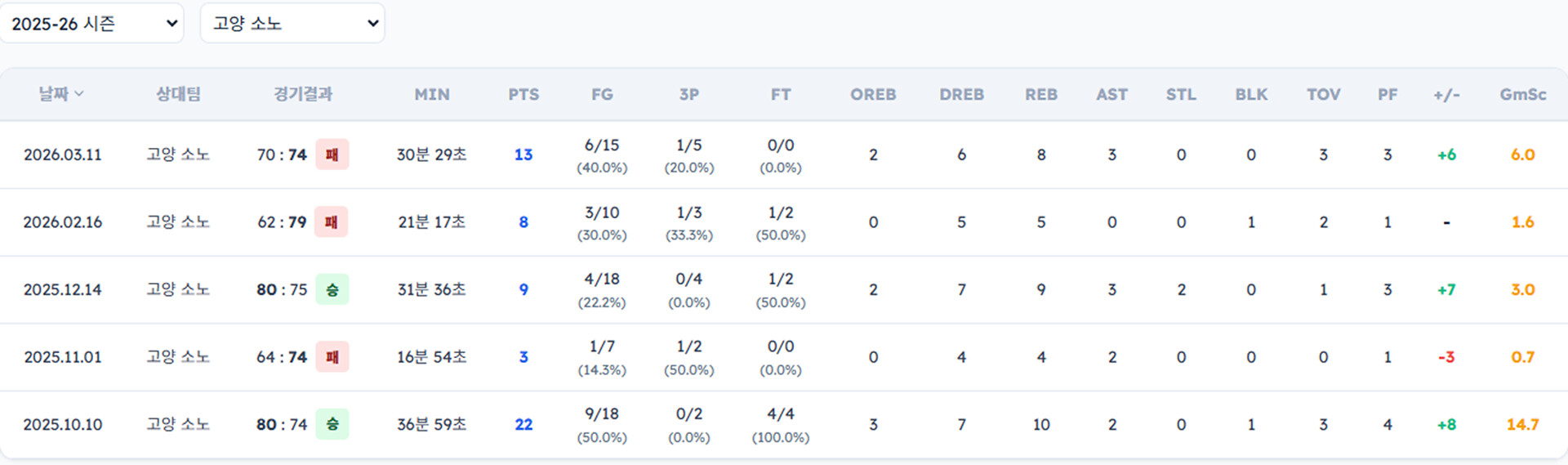Click the MIN column header
This screenshot has width=1568, height=465.
point(431,94)
